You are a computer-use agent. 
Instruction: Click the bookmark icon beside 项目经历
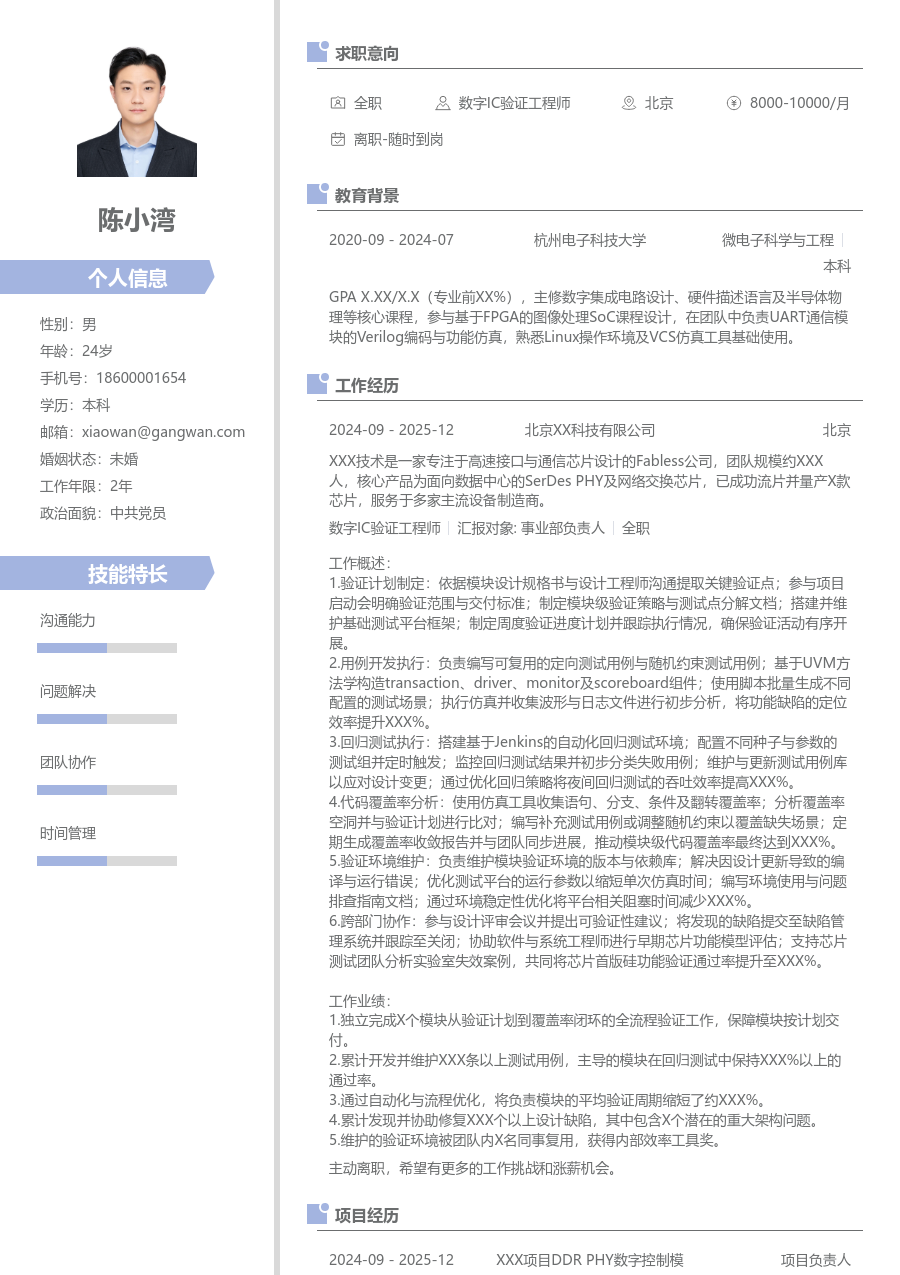click(316, 1215)
